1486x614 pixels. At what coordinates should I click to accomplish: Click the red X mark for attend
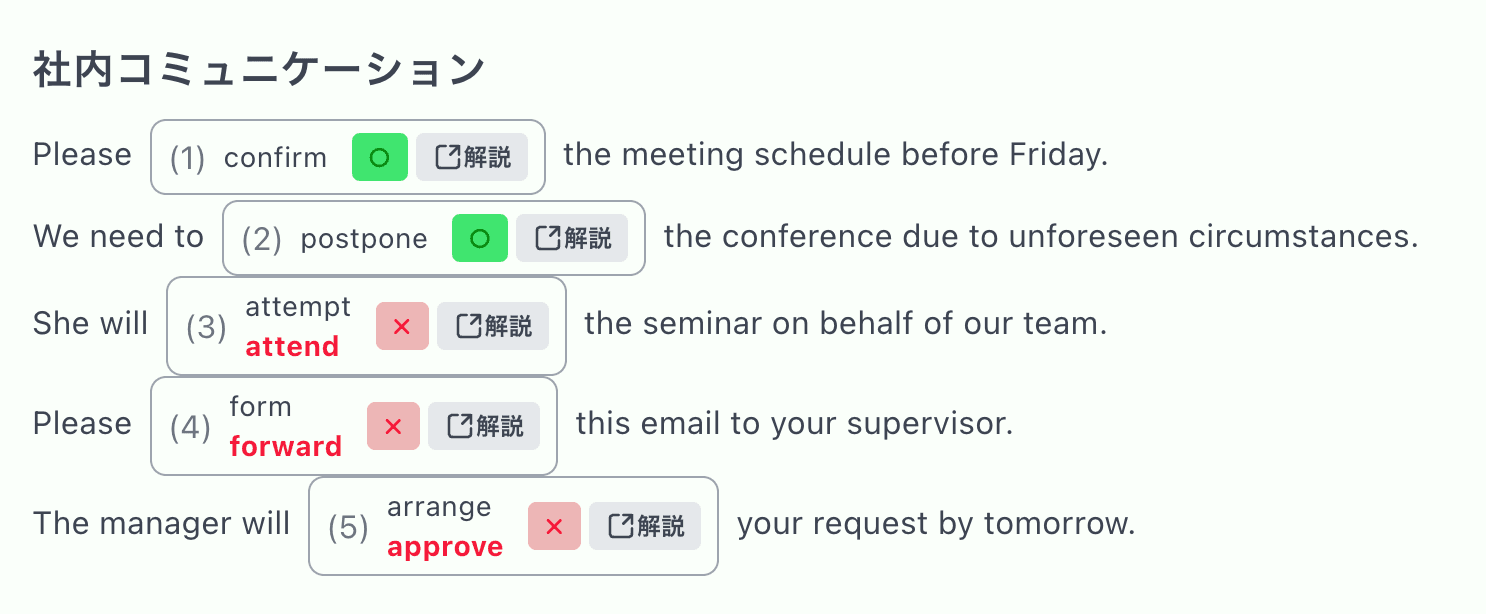pos(402,326)
